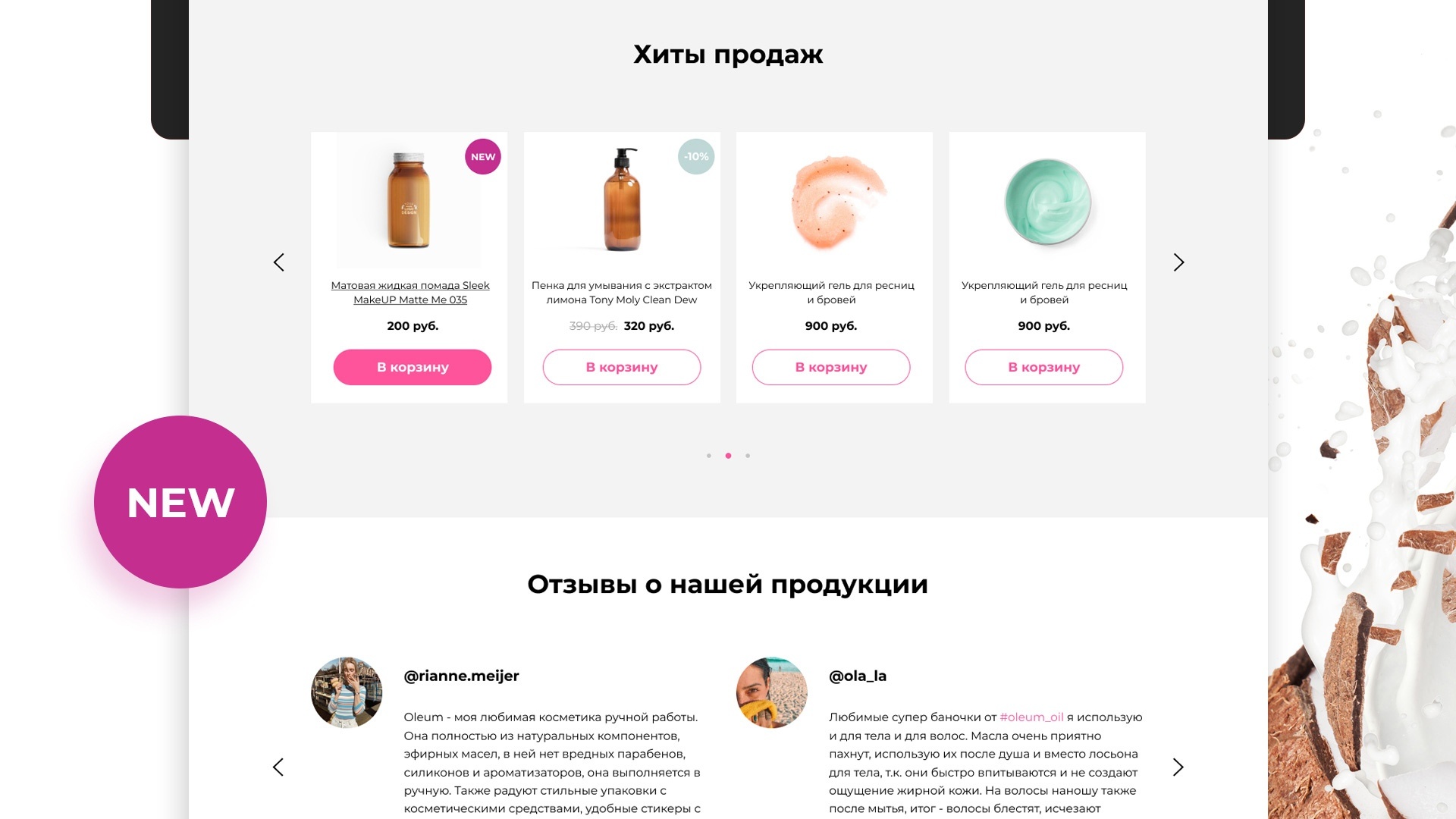This screenshot has width=1456, height=819.
Task: Select third carousel pagination dot
Action: (748, 456)
